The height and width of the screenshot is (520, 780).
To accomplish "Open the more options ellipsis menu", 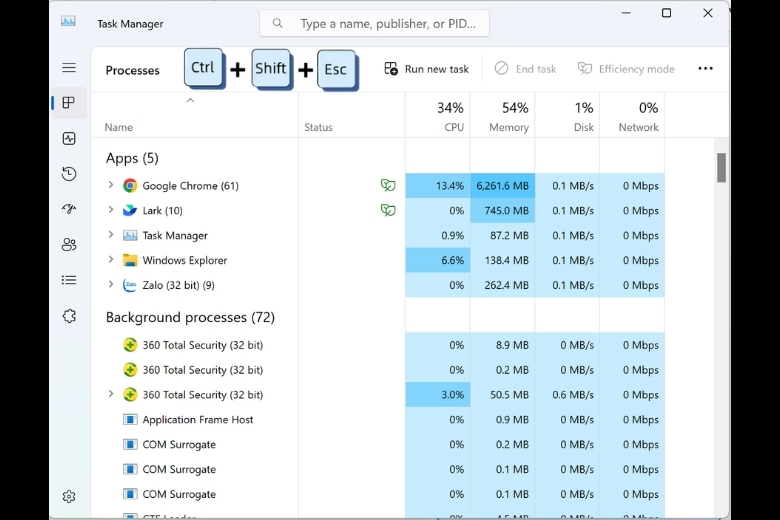I will [705, 69].
